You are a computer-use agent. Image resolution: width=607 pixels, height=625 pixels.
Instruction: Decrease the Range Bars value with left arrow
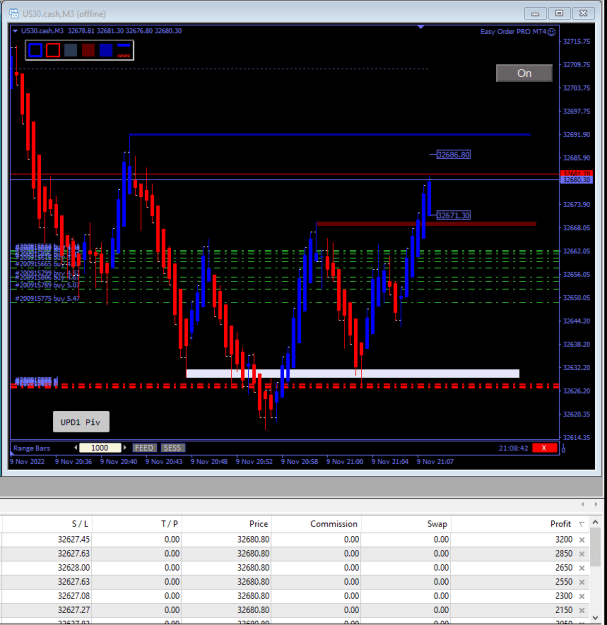tap(76, 448)
